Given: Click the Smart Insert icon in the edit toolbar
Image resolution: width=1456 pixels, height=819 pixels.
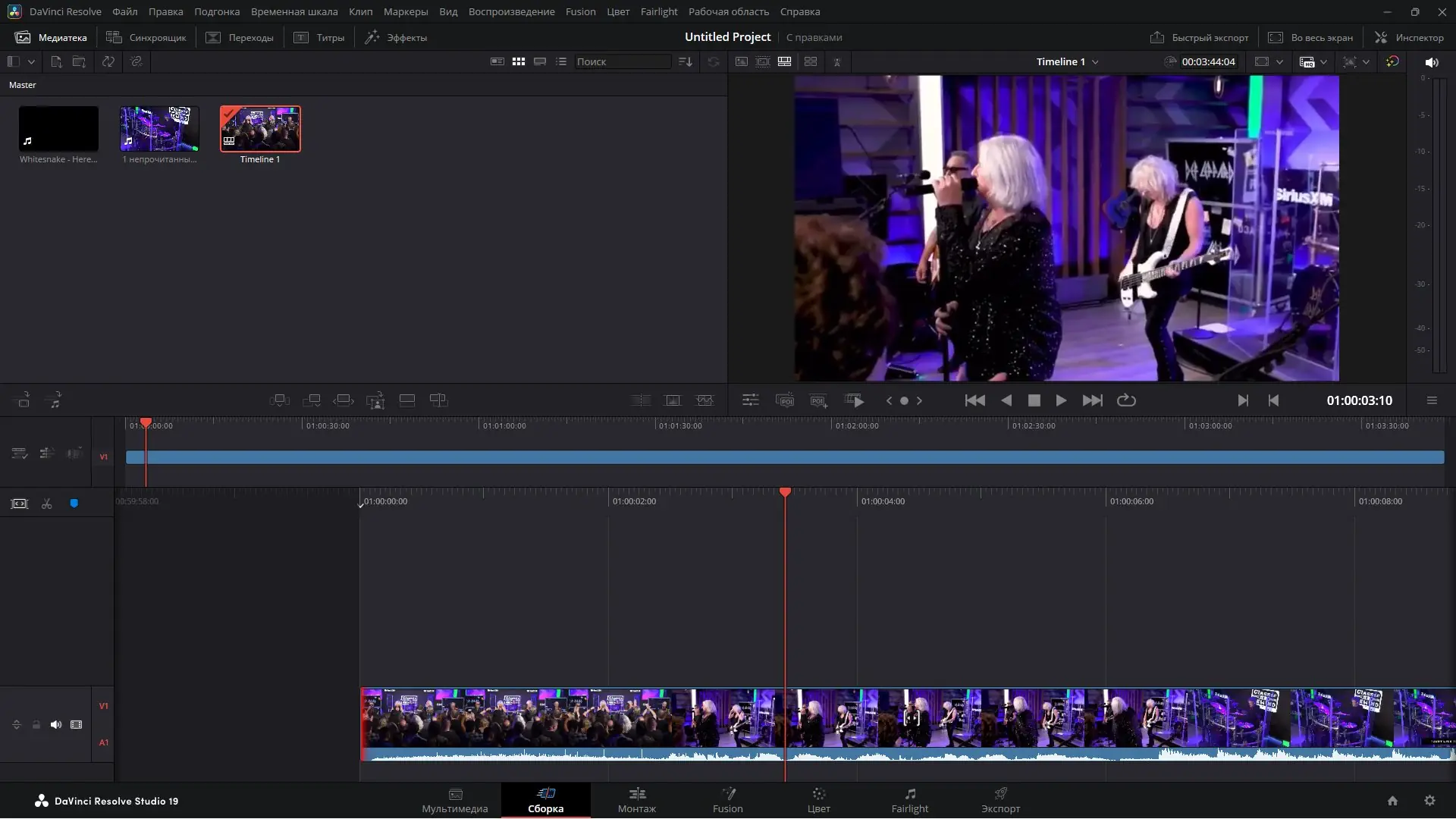Looking at the screenshot, I should pyautogui.click(x=279, y=400).
